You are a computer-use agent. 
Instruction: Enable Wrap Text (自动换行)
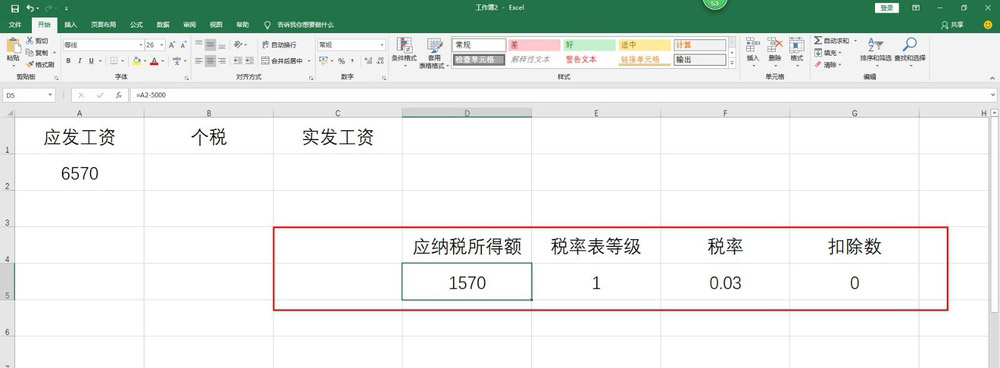(x=279, y=45)
